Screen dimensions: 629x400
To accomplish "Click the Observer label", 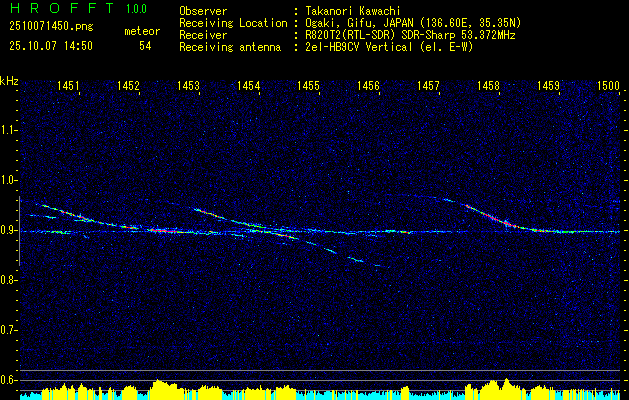I will [x=203, y=11].
